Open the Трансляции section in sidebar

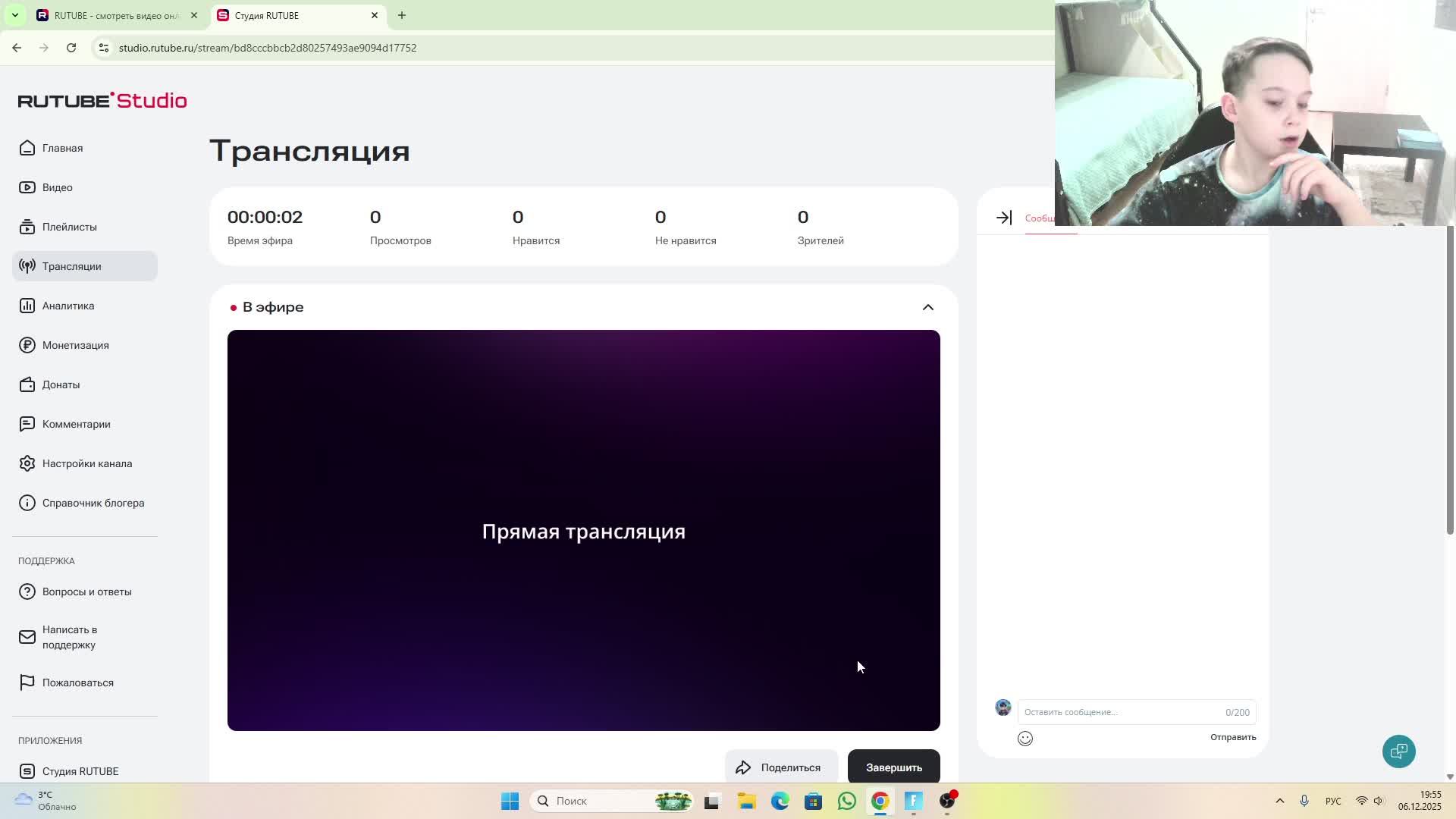pyautogui.click(x=72, y=266)
